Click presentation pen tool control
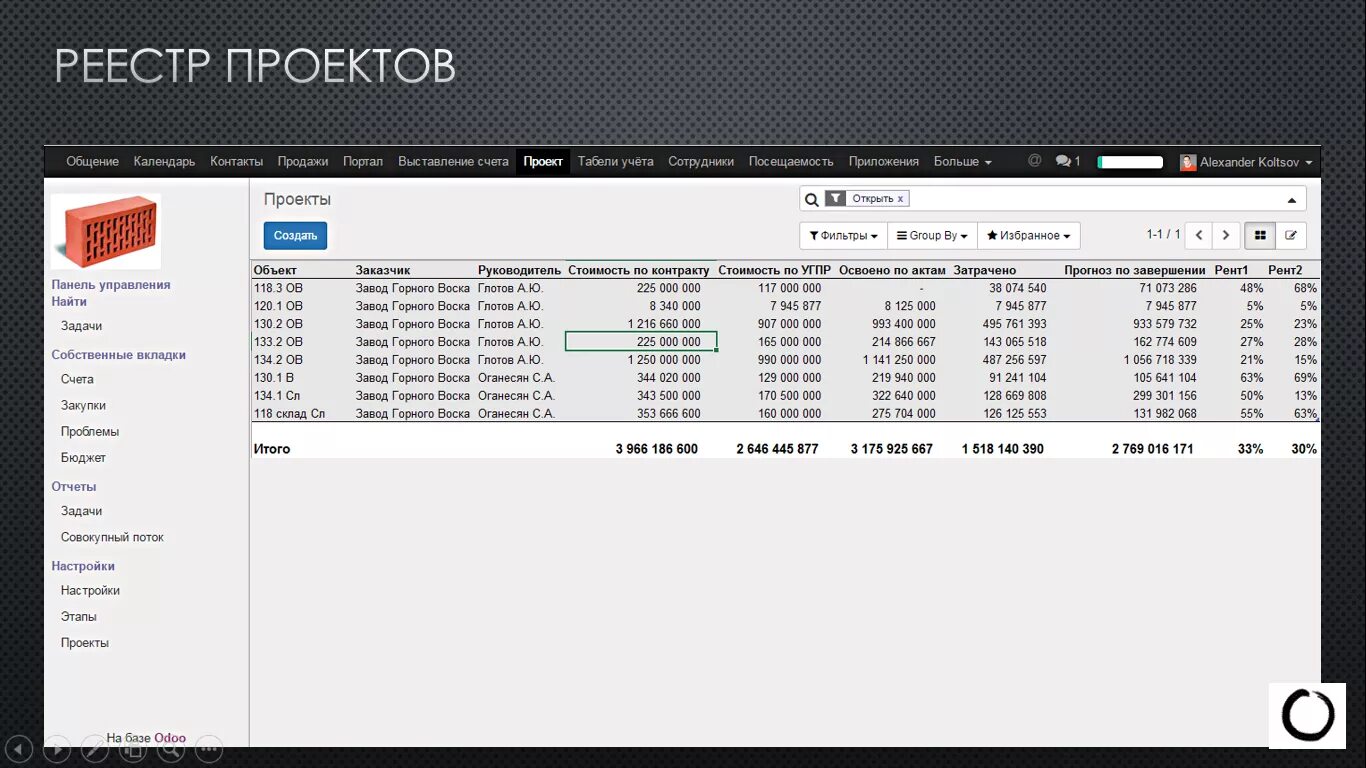 pyautogui.click(x=95, y=747)
